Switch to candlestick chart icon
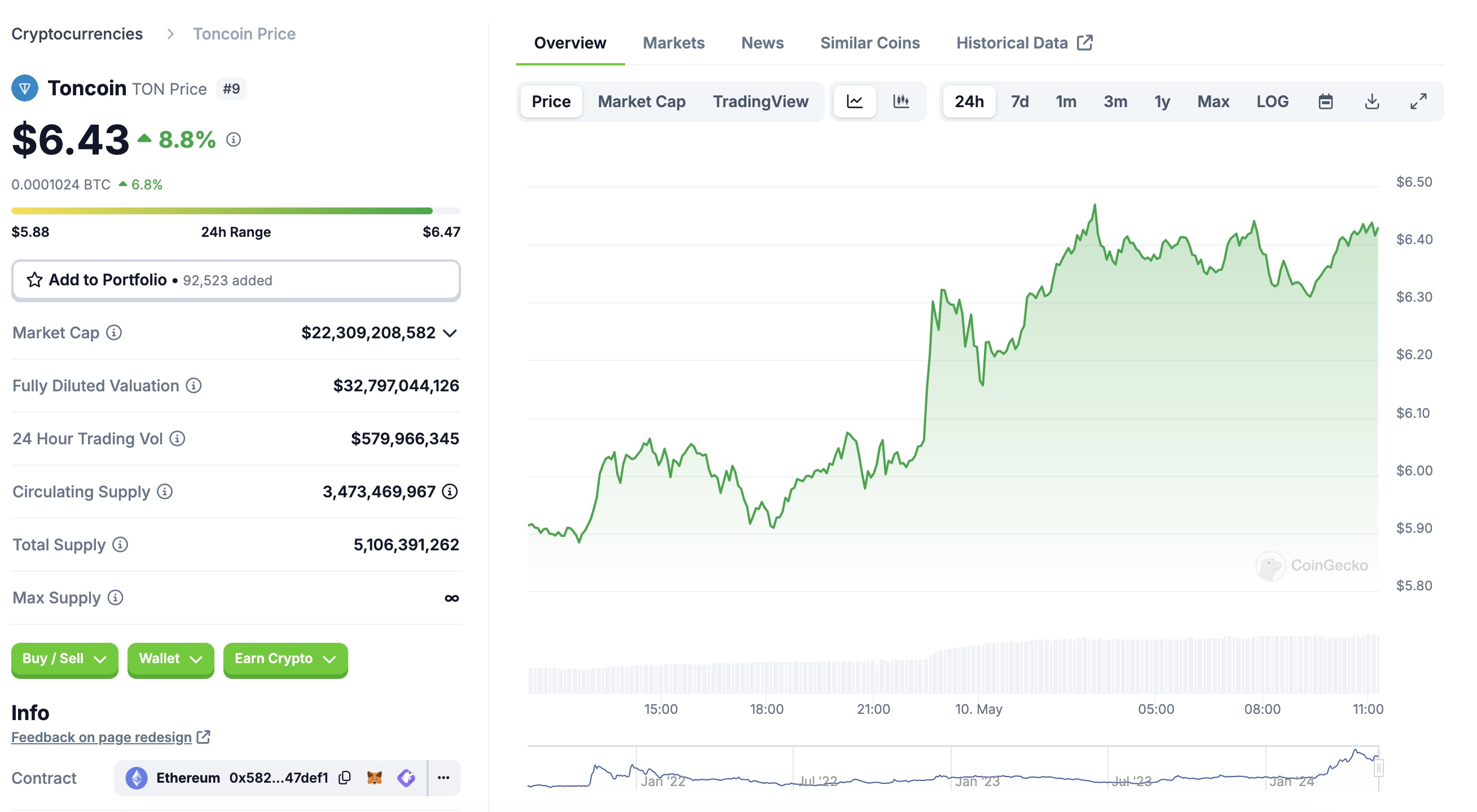Viewport: 1477px width, 812px height. pyautogui.click(x=901, y=101)
